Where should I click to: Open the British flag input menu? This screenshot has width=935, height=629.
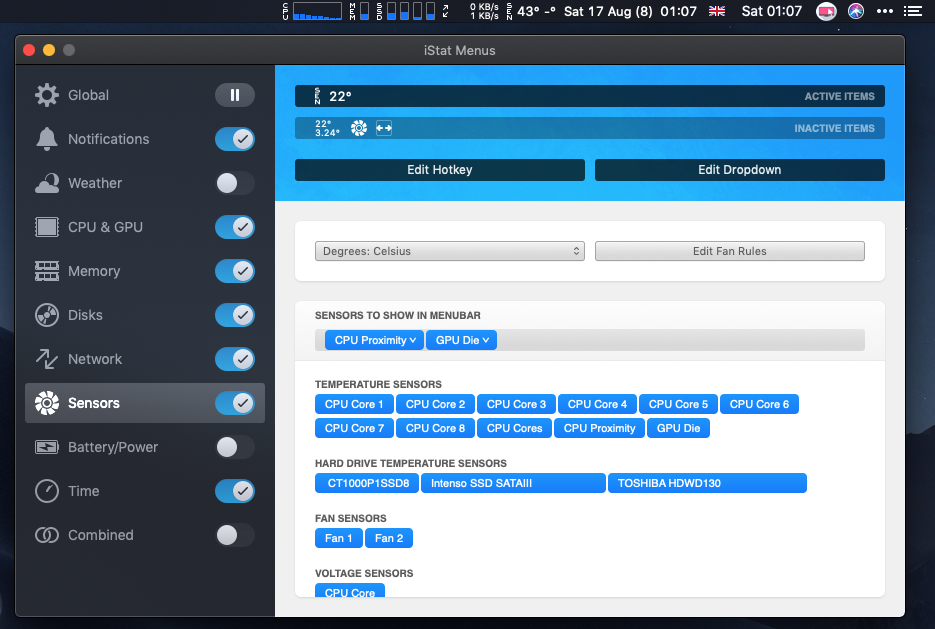[717, 11]
